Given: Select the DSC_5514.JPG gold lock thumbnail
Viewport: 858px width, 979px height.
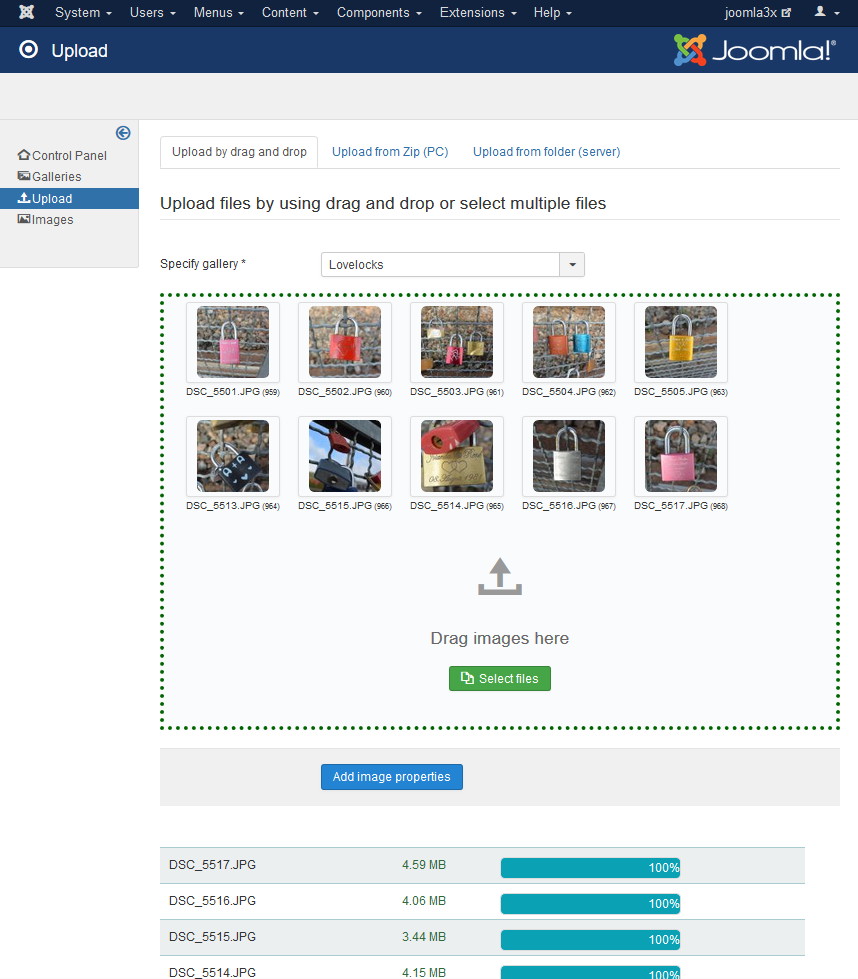Looking at the screenshot, I should [x=457, y=456].
